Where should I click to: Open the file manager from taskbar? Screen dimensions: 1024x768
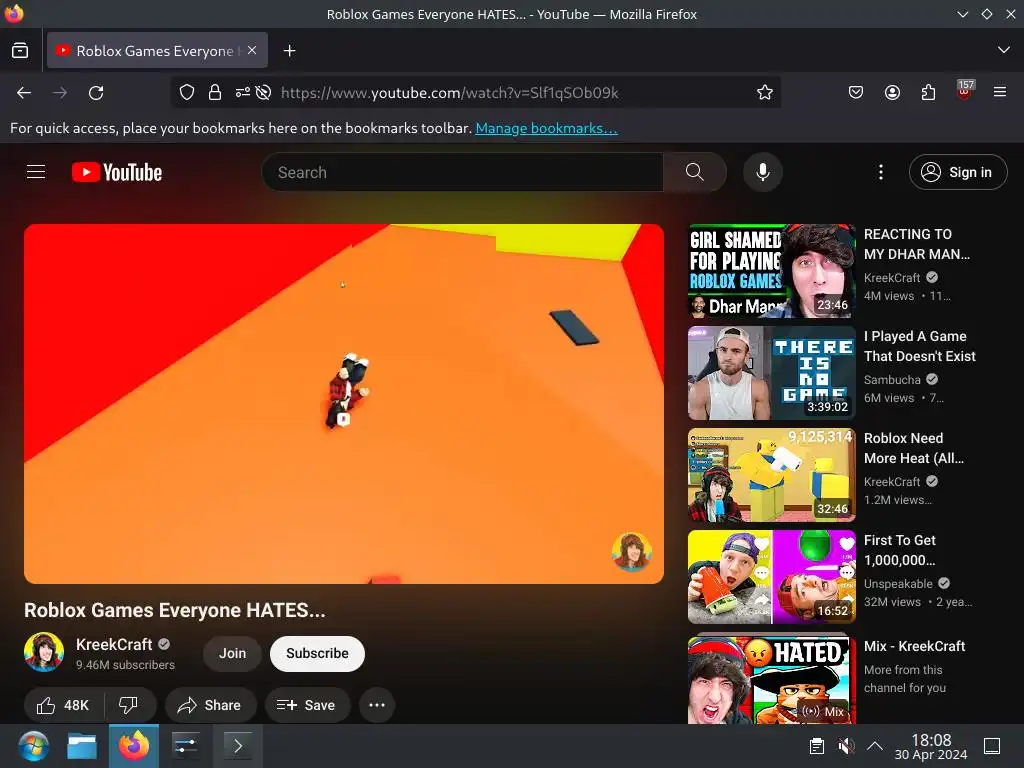click(x=82, y=746)
